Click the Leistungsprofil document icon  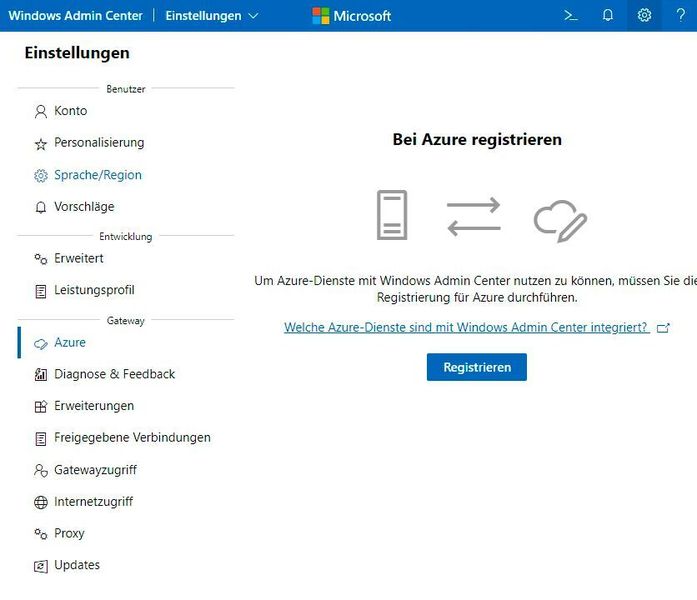point(40,291)
